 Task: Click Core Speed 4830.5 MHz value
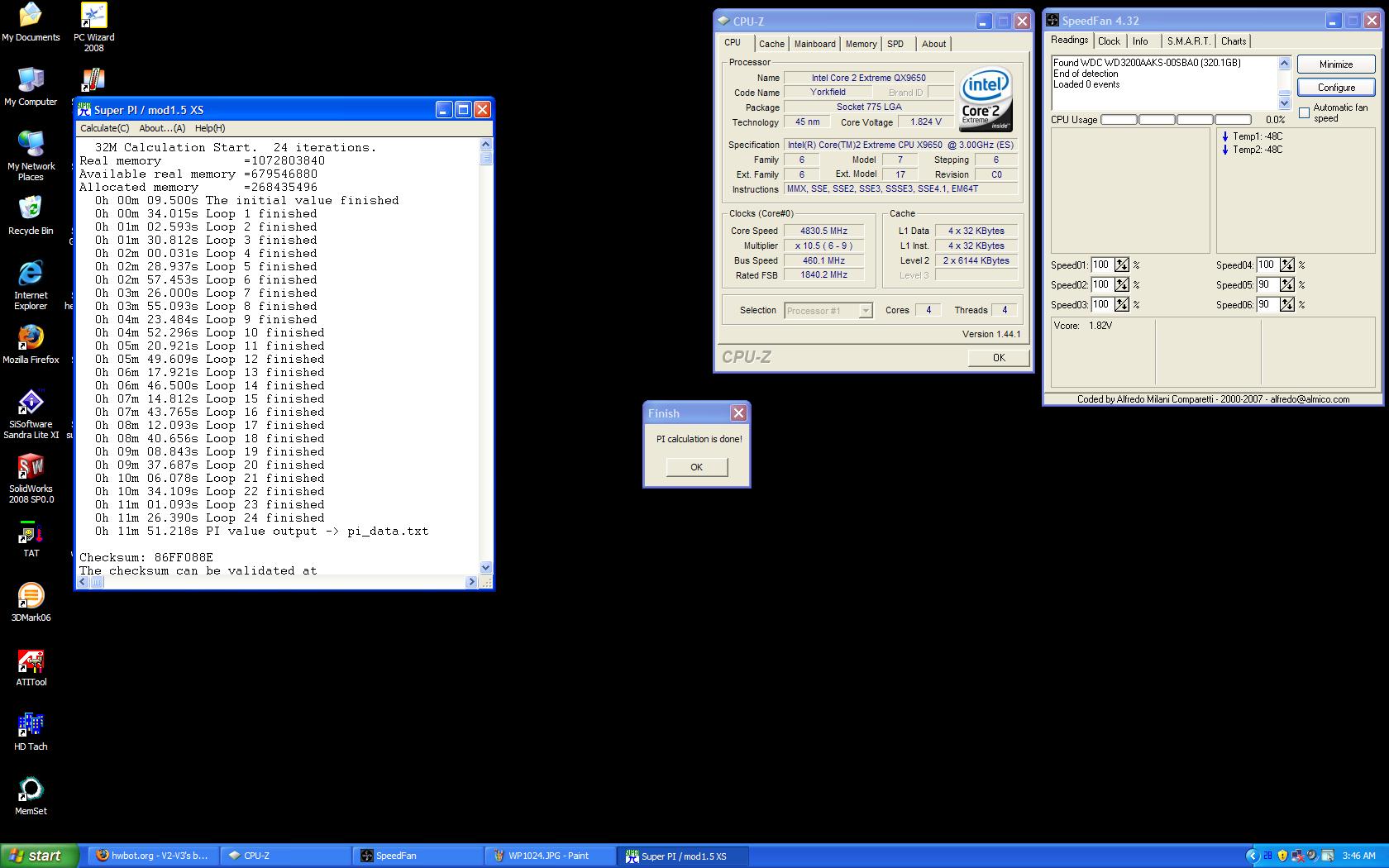(823, 231)
